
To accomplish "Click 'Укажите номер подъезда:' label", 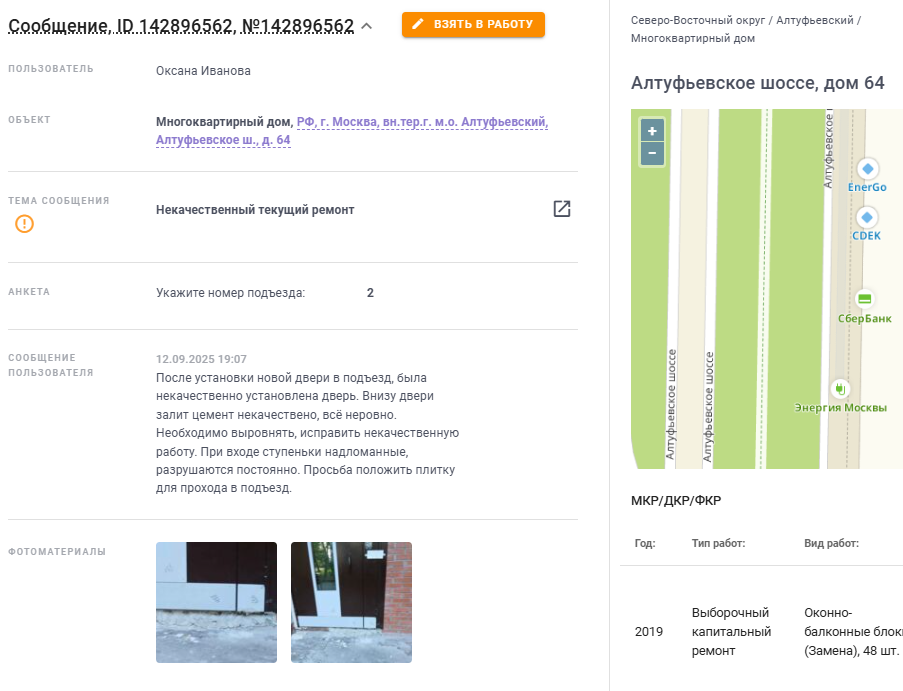I will (230, 293).
